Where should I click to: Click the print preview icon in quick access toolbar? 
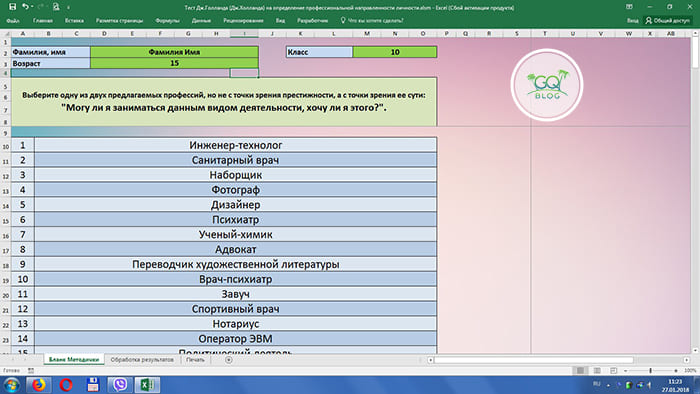click(56, 7)
